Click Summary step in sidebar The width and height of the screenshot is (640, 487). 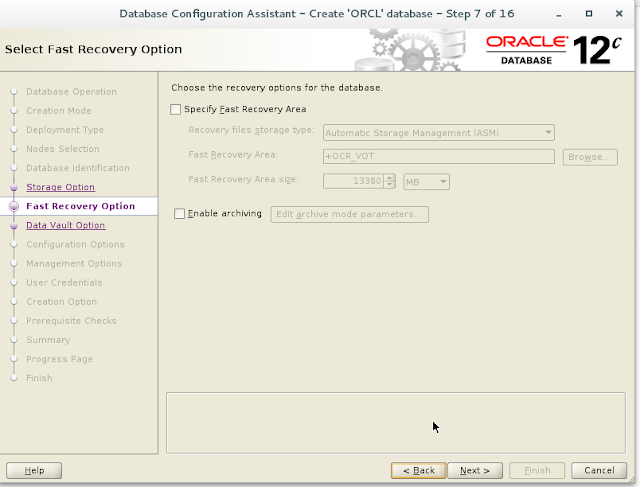pos(48,340)
